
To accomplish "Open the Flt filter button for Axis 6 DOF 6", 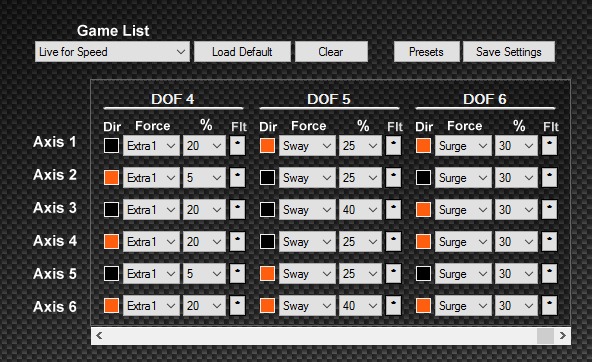I will [x=549, y=305].
